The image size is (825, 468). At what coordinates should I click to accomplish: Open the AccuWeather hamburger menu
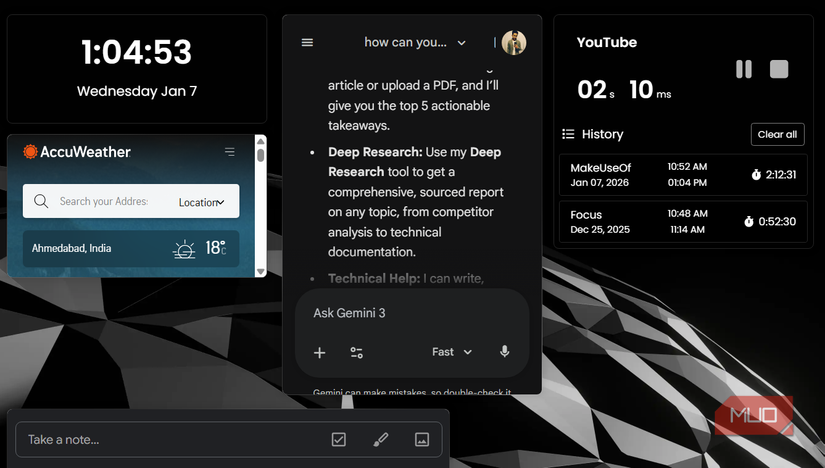pos(229,152)
